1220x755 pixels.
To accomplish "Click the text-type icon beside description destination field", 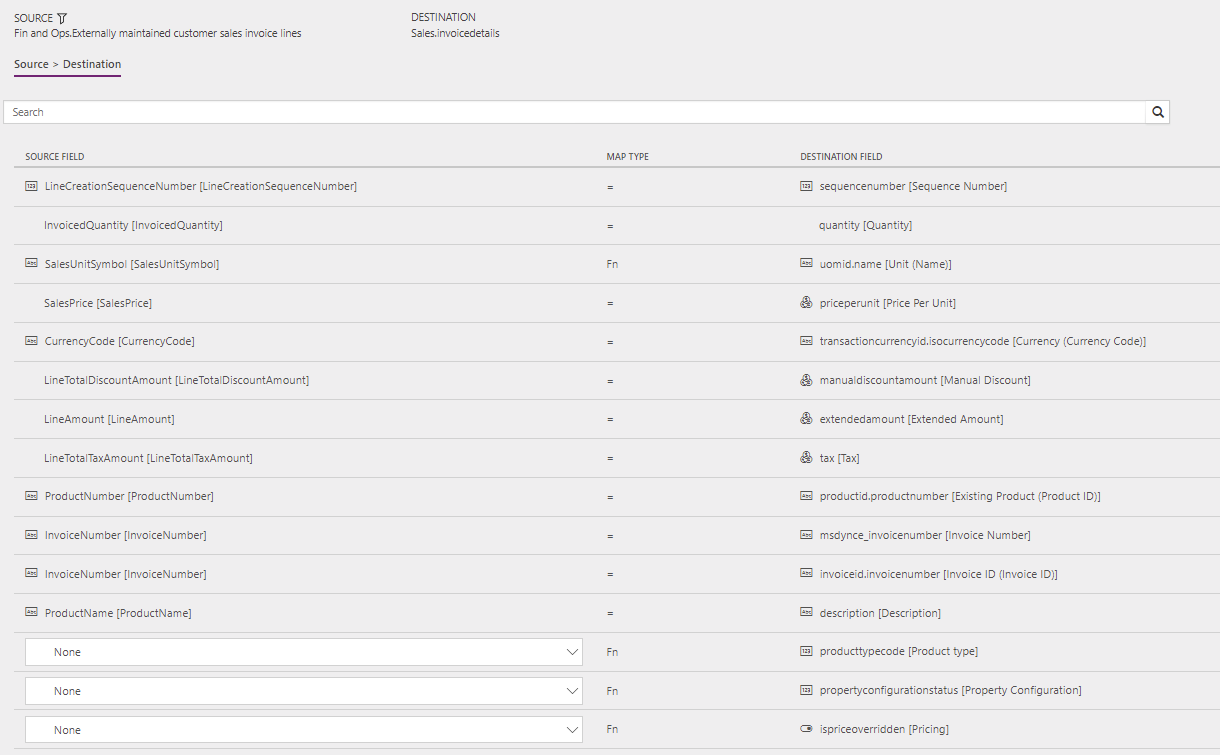I will (x=806, y=612).
